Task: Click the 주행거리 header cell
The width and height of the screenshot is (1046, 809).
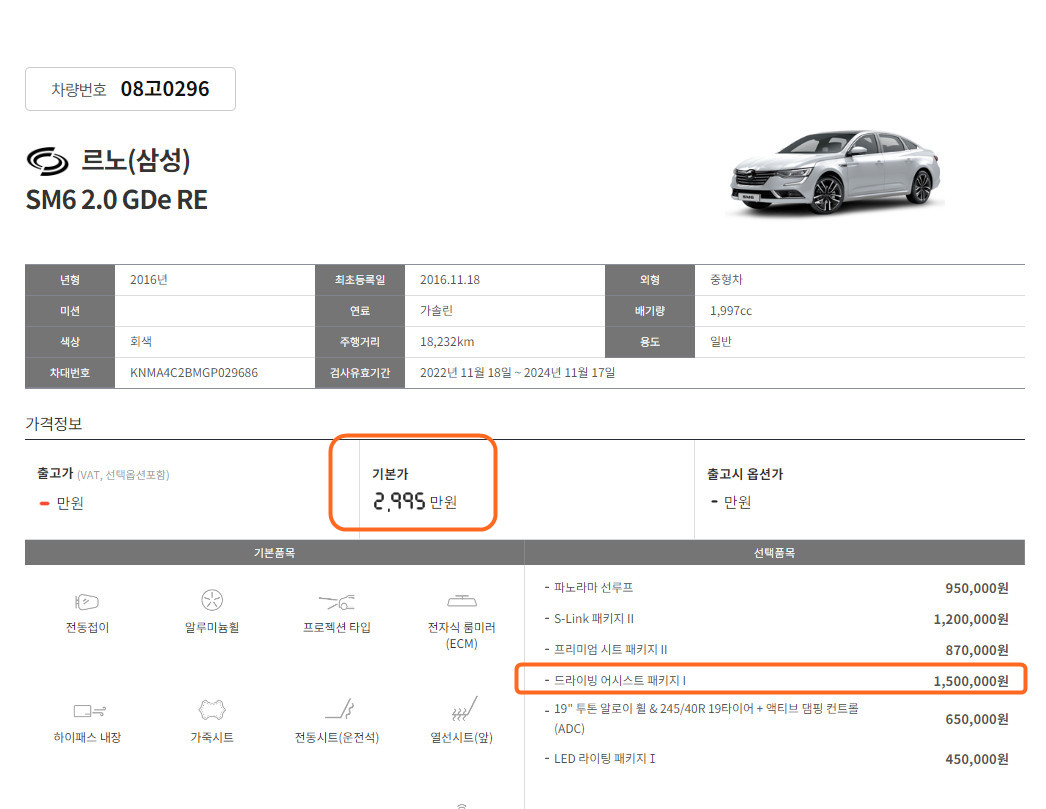Action: pyautogui.click(x=360, y=341)
